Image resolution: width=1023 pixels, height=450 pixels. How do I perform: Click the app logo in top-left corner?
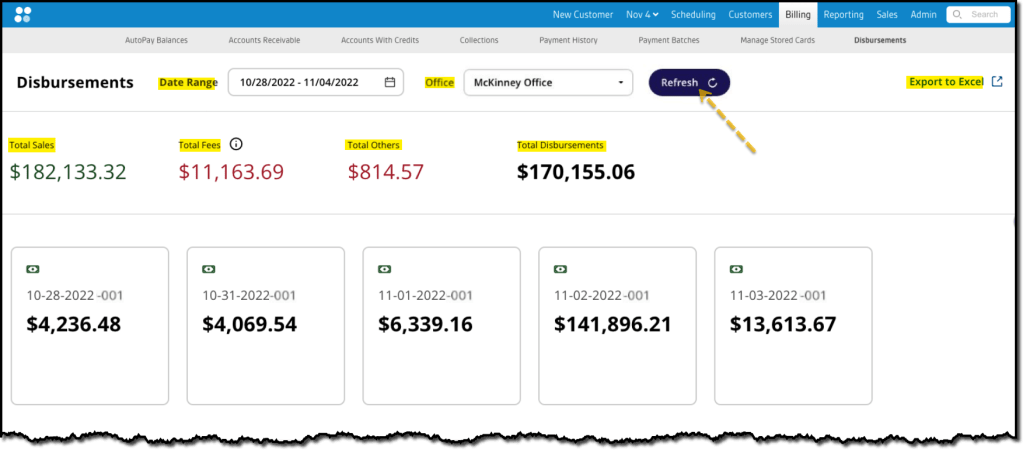pos(23,14)
